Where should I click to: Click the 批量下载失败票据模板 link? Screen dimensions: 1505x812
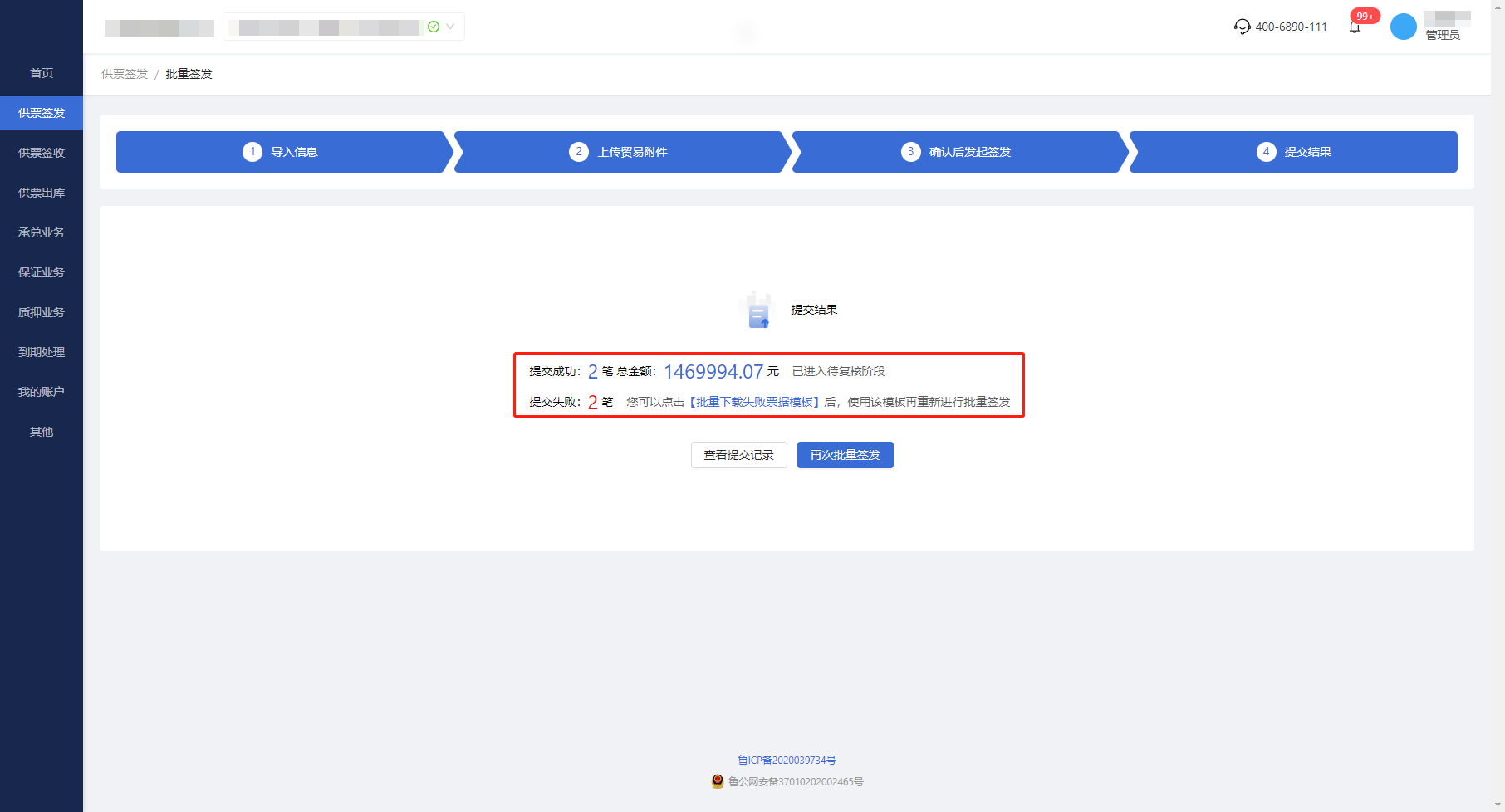click(x=754, y=402)
